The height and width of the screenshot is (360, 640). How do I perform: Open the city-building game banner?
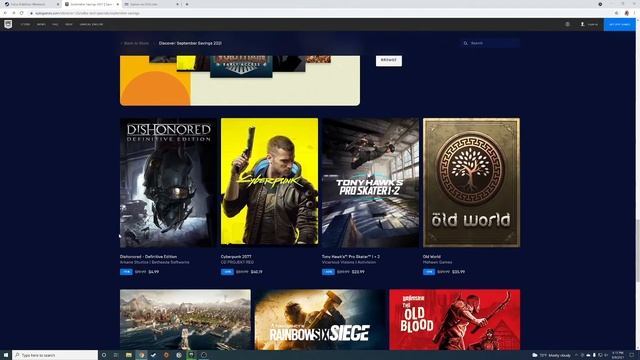tap(185, 320)
